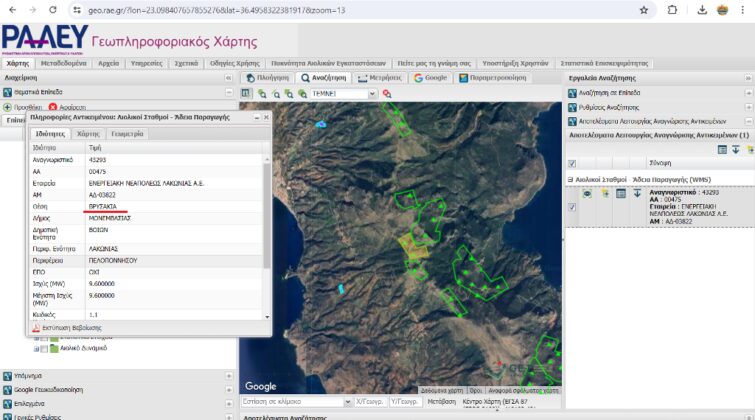This screenshot has width=755, height=420.
Task: Click the eye icon for result 43293
Action: click(587, 194)
